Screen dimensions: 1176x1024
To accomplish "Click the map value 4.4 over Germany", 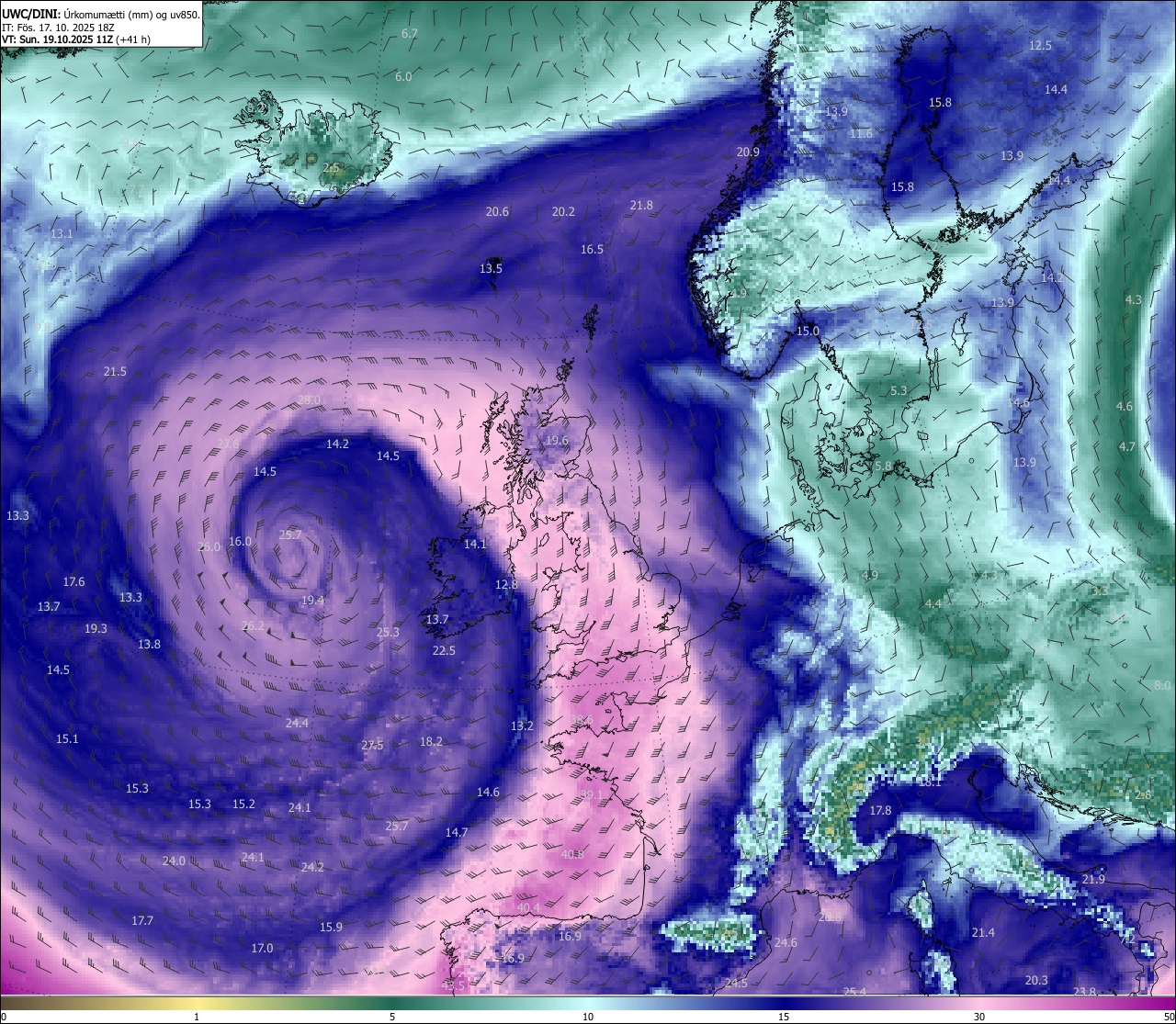I will [933, 603].
